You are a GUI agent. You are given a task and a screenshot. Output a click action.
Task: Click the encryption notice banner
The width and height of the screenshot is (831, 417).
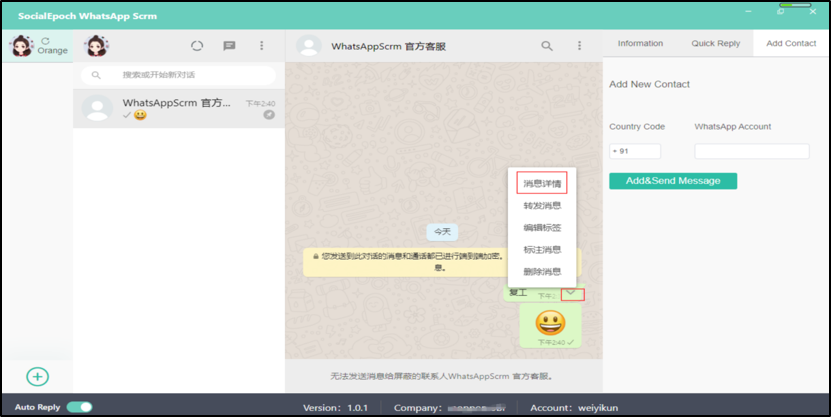pos(442,262)
